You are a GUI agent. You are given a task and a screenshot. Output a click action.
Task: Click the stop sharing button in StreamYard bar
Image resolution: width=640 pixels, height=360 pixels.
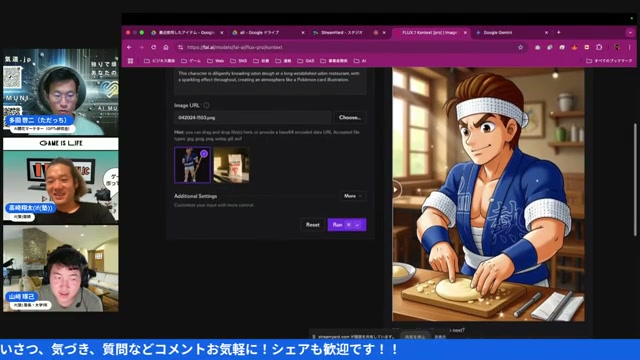[x=415, y=337]
